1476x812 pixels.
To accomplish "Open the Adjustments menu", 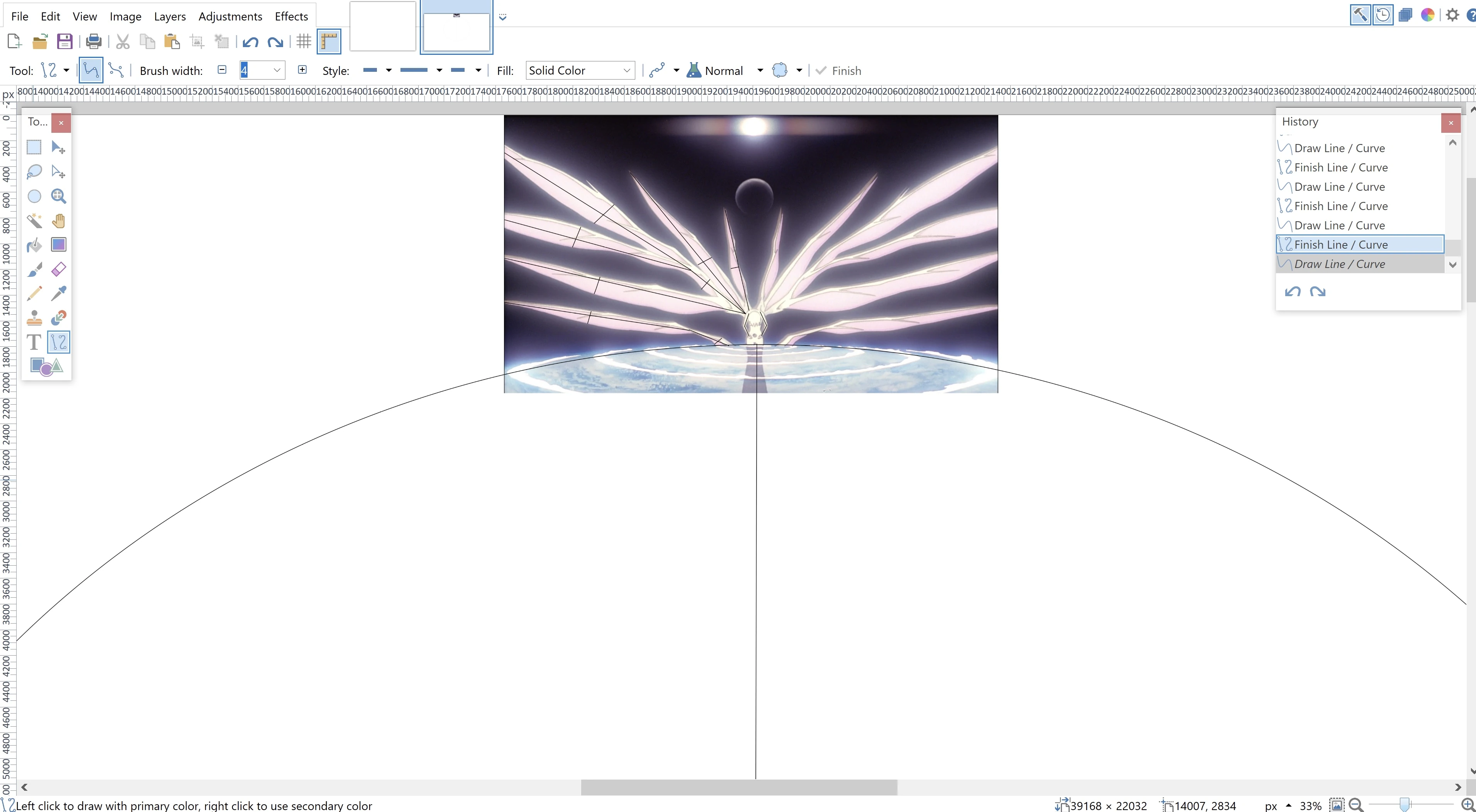I will tap(230, 16).
